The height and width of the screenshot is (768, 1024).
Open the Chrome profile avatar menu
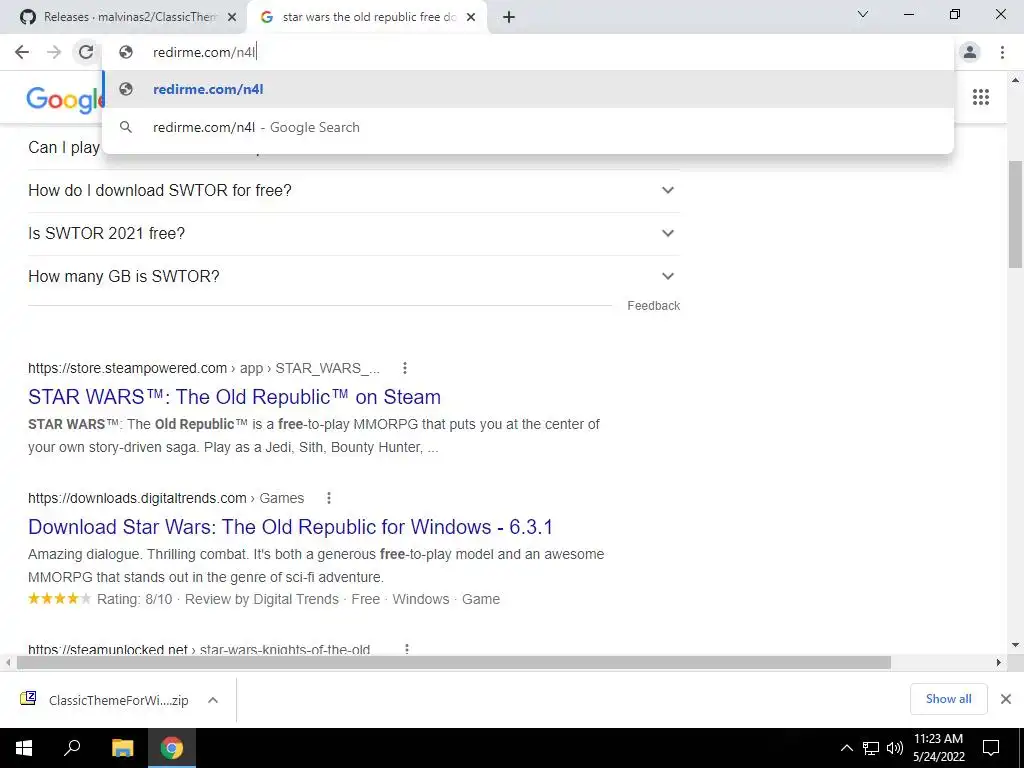[x=970, y=52]
